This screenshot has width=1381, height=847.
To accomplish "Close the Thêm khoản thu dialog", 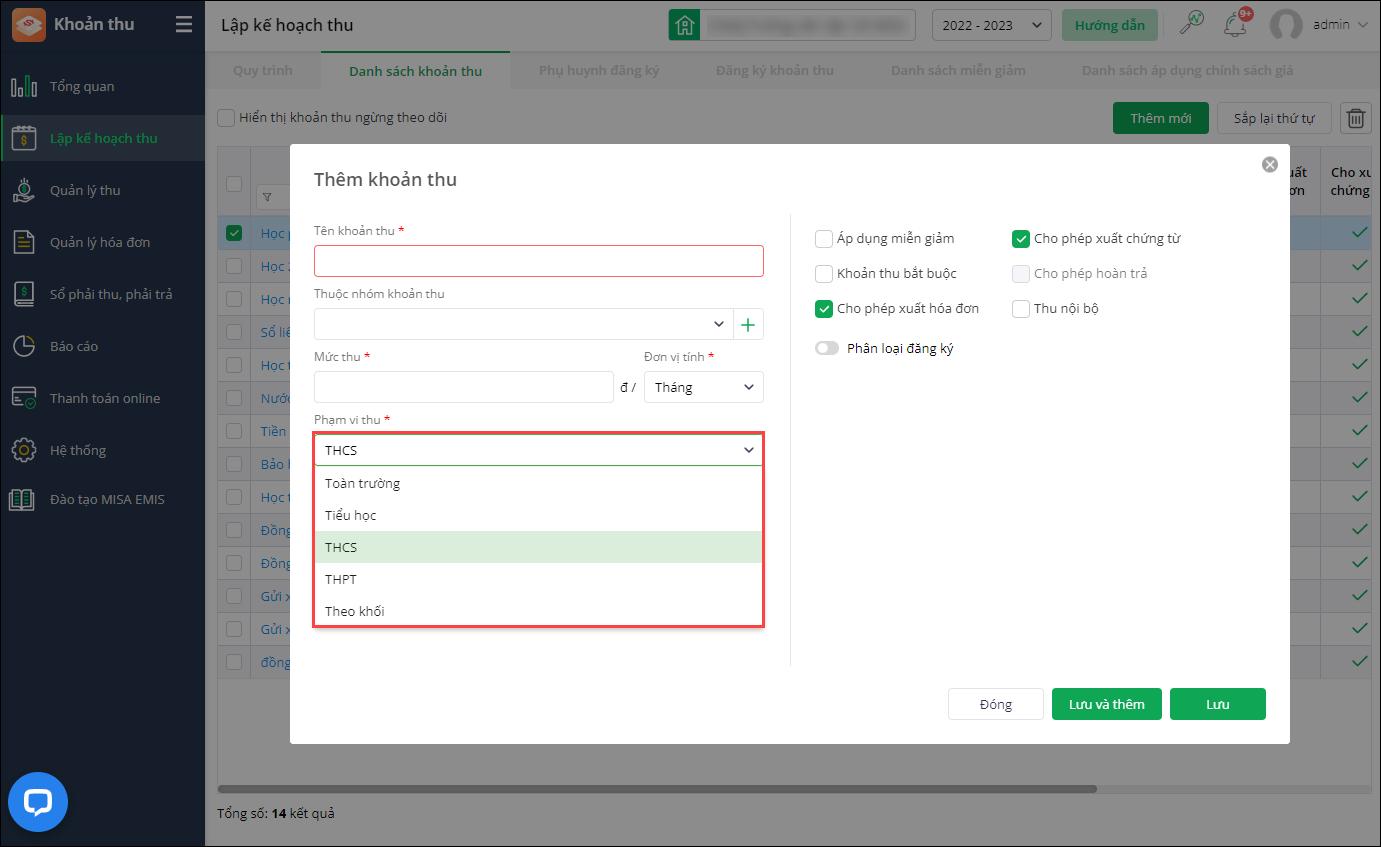I will point(1269,165).
